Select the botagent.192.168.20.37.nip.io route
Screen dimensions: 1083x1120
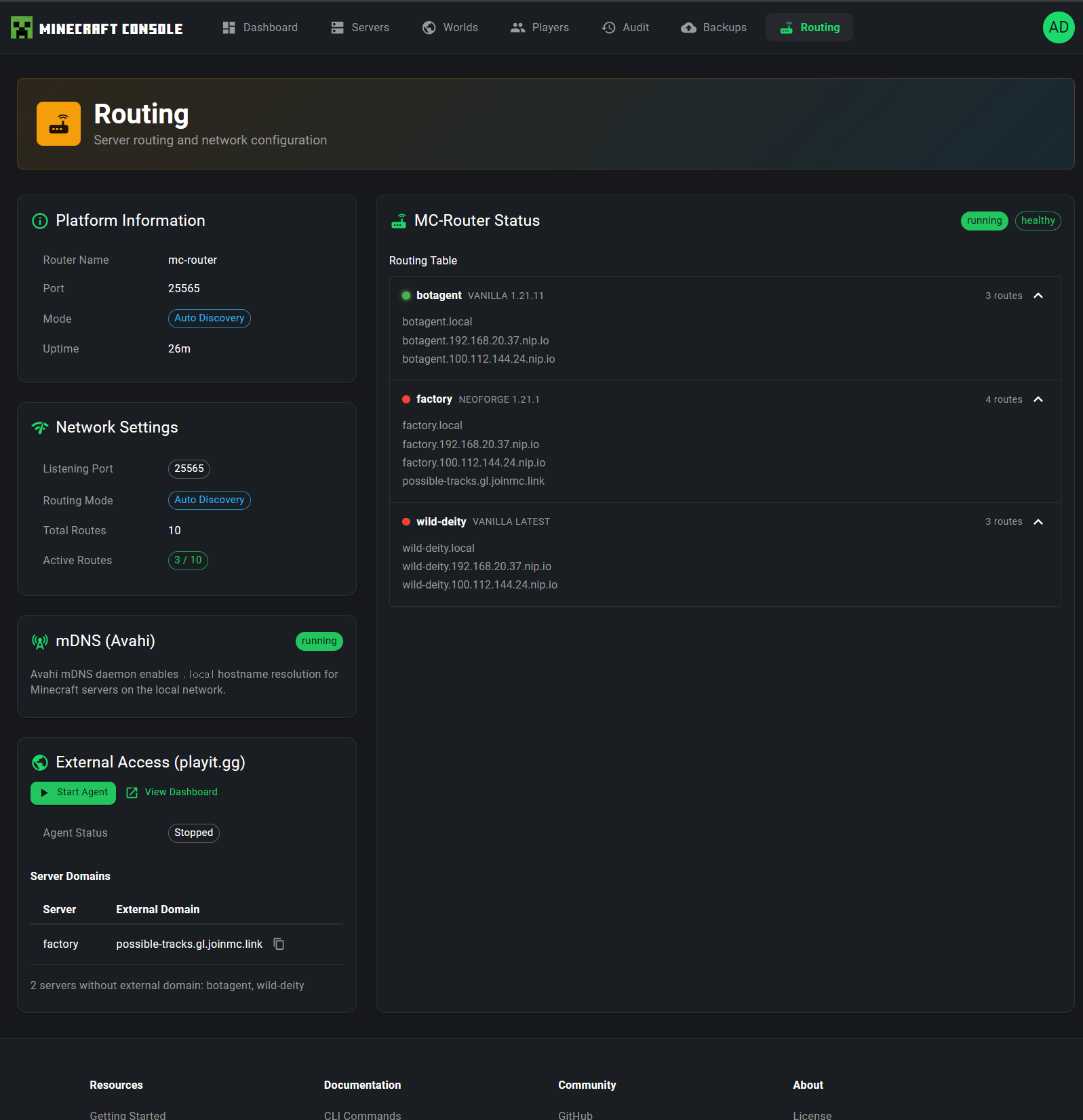pos(475,341)
